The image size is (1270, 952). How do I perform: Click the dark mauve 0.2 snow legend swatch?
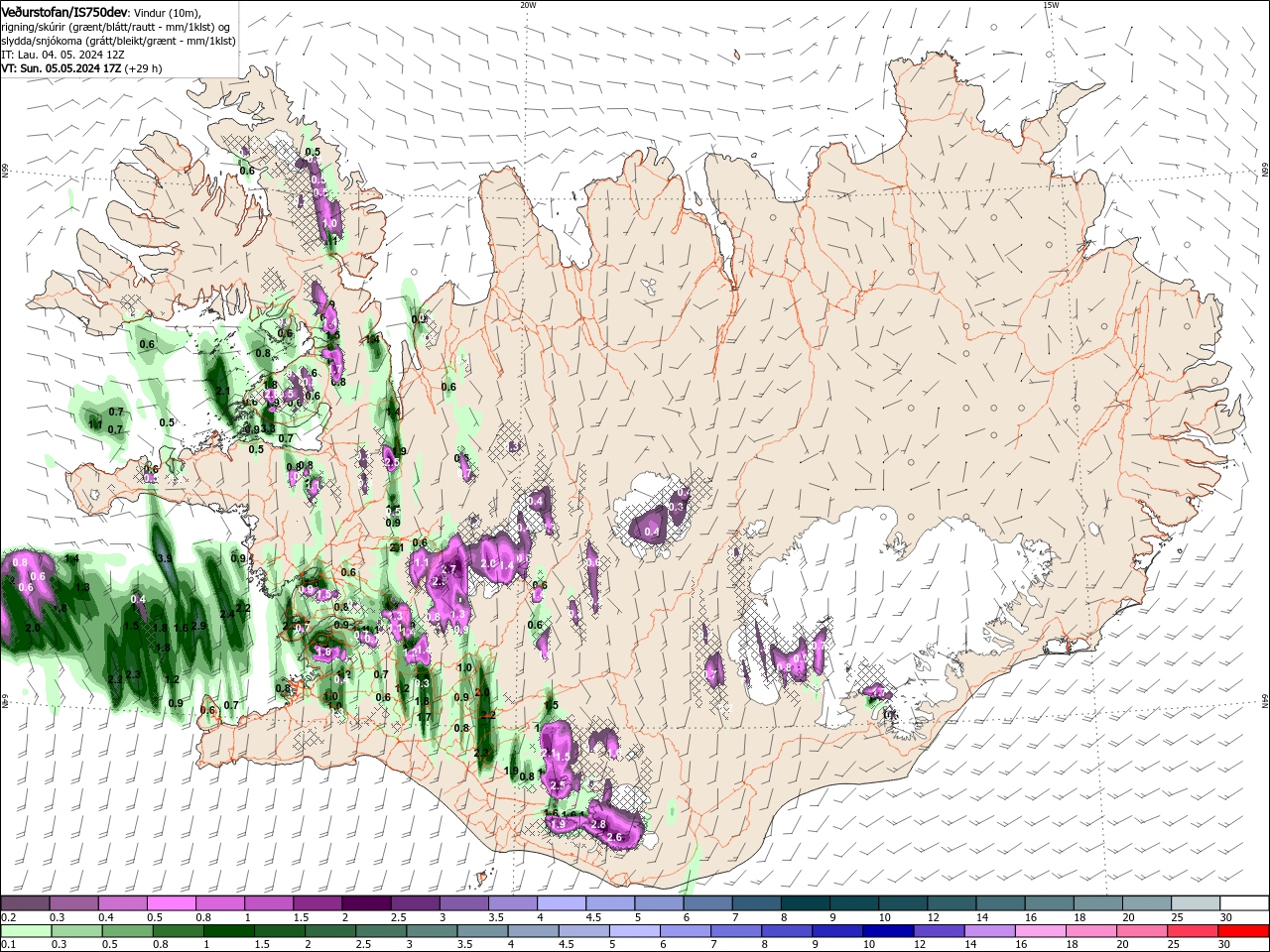pos(25,903)
